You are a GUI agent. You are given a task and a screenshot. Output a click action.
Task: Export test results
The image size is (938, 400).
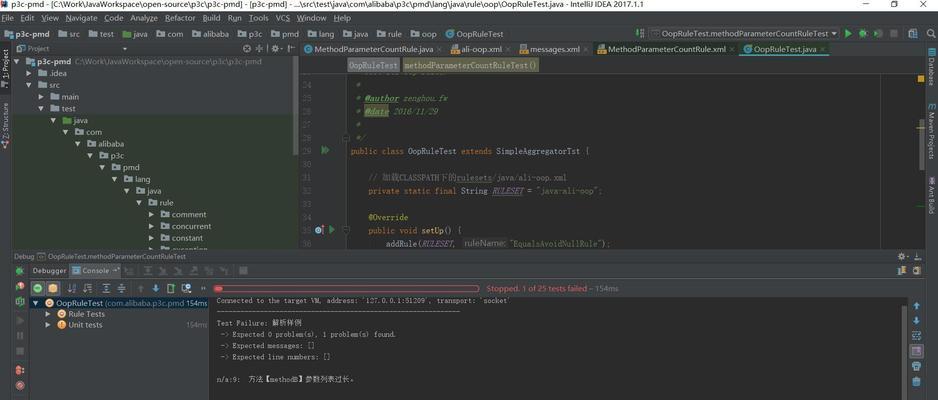tap(170, 288)
